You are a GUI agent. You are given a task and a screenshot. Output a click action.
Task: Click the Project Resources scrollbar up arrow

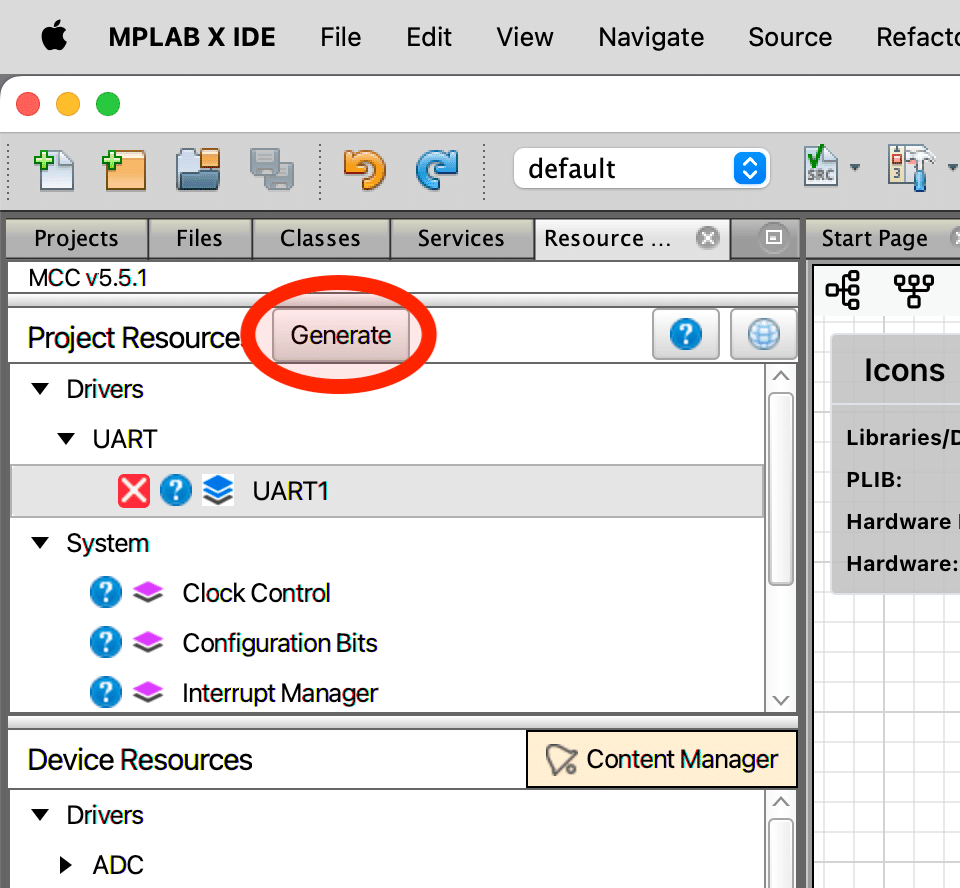[781, 375]
